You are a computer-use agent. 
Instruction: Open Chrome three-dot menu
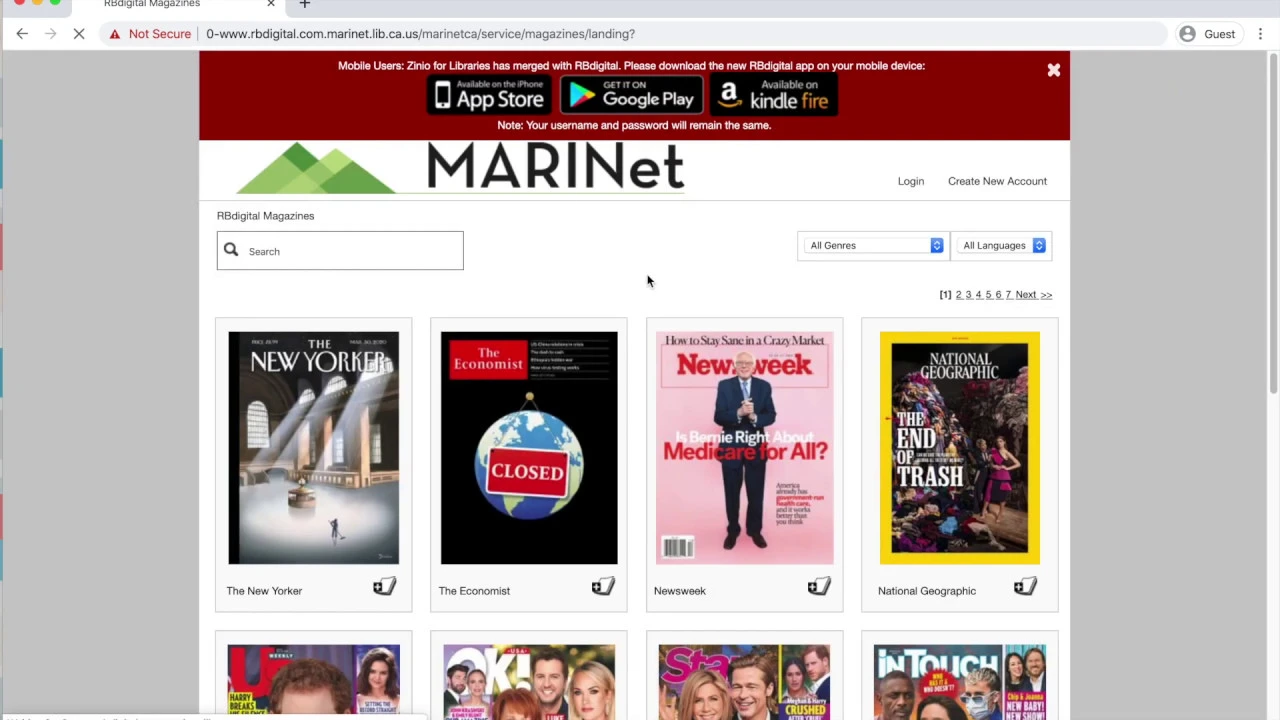click(1260, 34)
